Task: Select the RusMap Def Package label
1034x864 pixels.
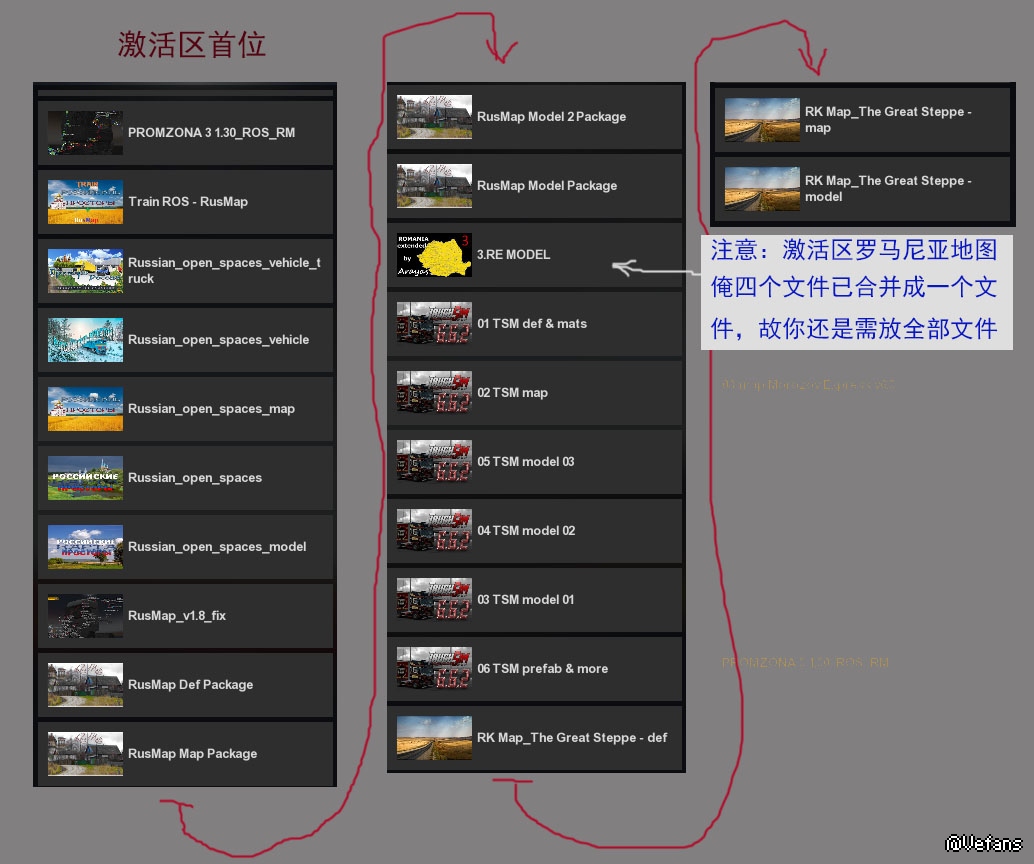Action: pyautogui.click(x=190, y=685)
